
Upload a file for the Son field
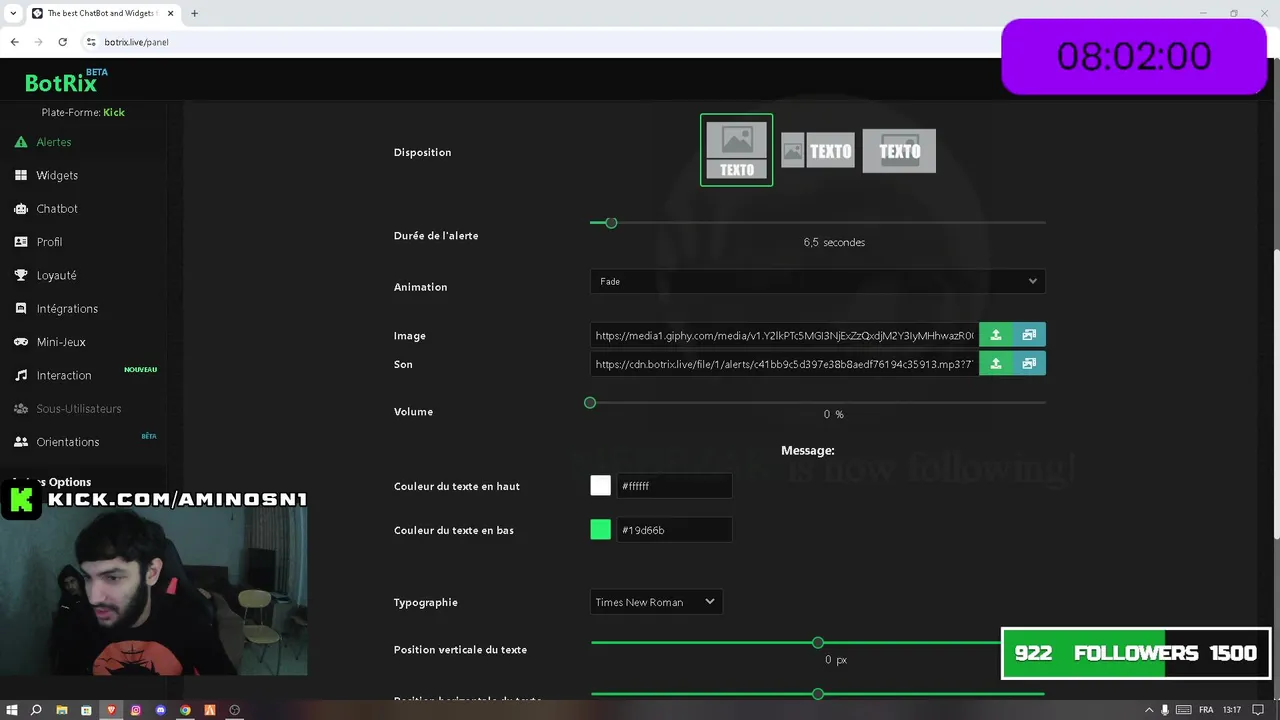(x=996, y=364)
